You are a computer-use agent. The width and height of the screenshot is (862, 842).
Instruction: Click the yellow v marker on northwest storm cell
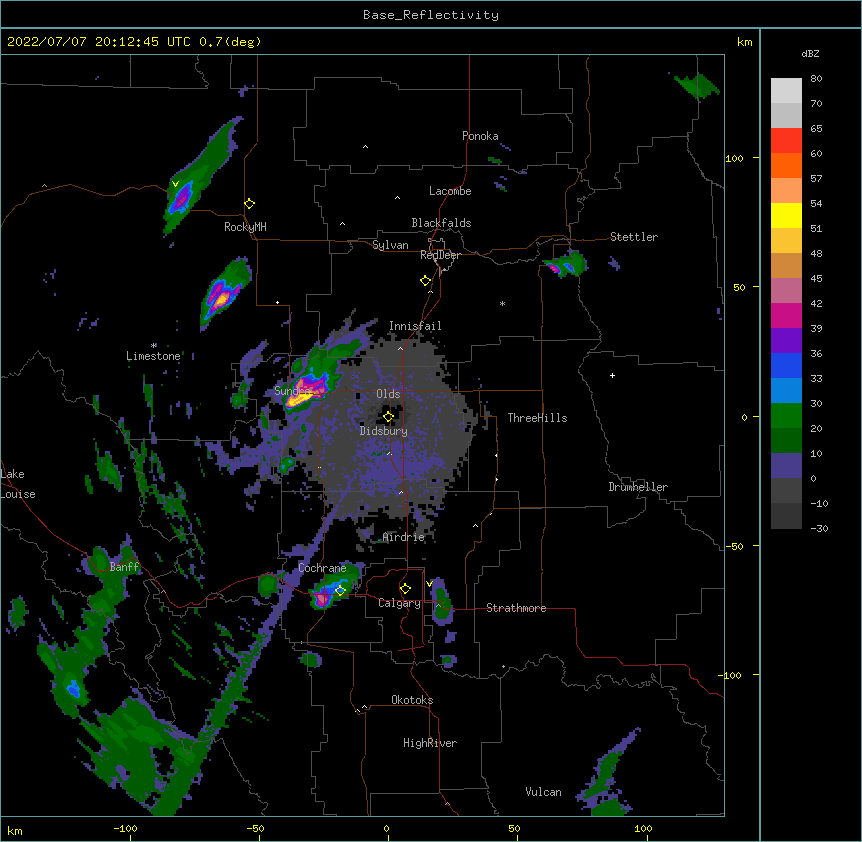175,184
